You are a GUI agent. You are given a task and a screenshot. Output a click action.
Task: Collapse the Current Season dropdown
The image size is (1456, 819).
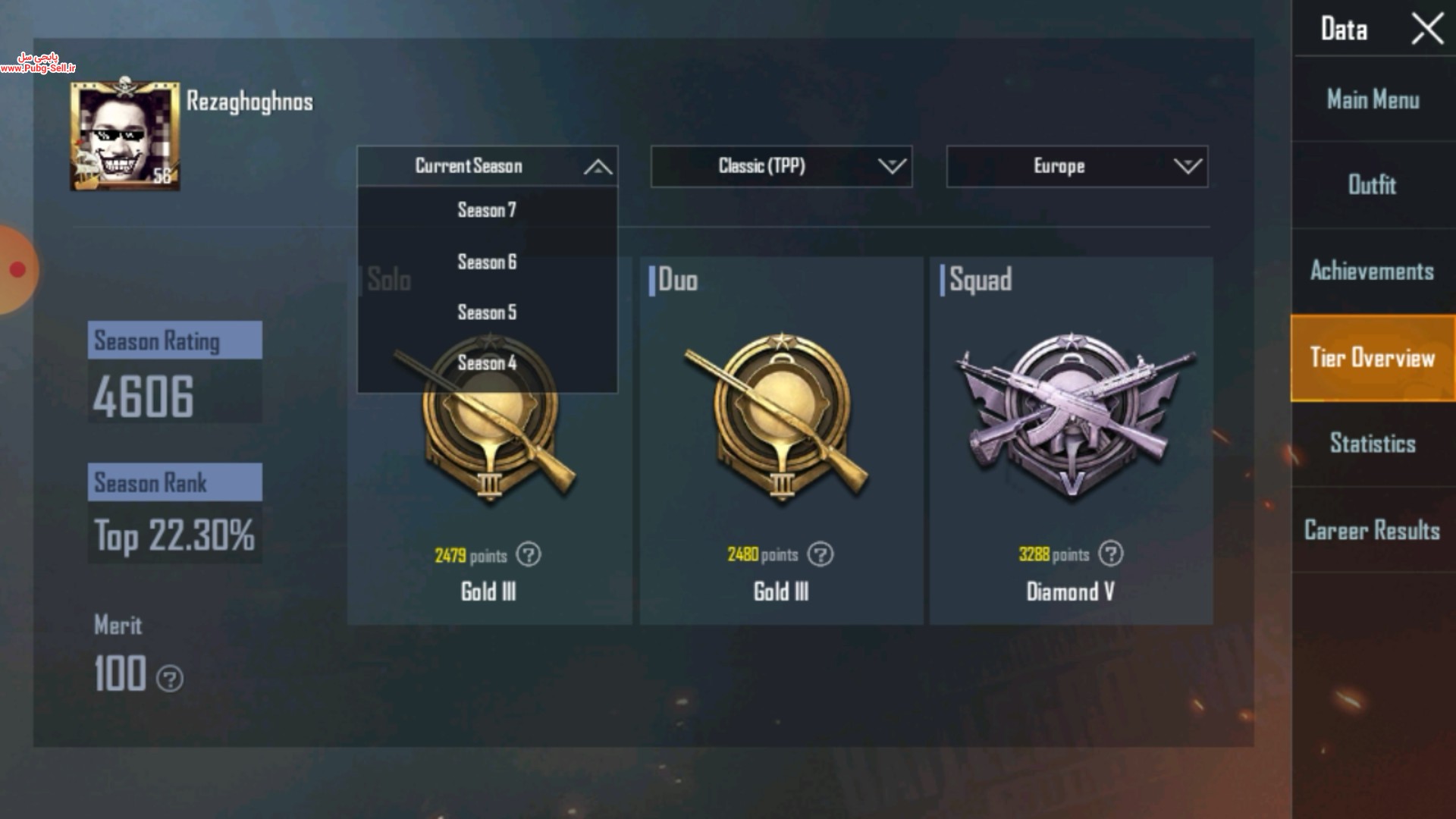[487, 166]
